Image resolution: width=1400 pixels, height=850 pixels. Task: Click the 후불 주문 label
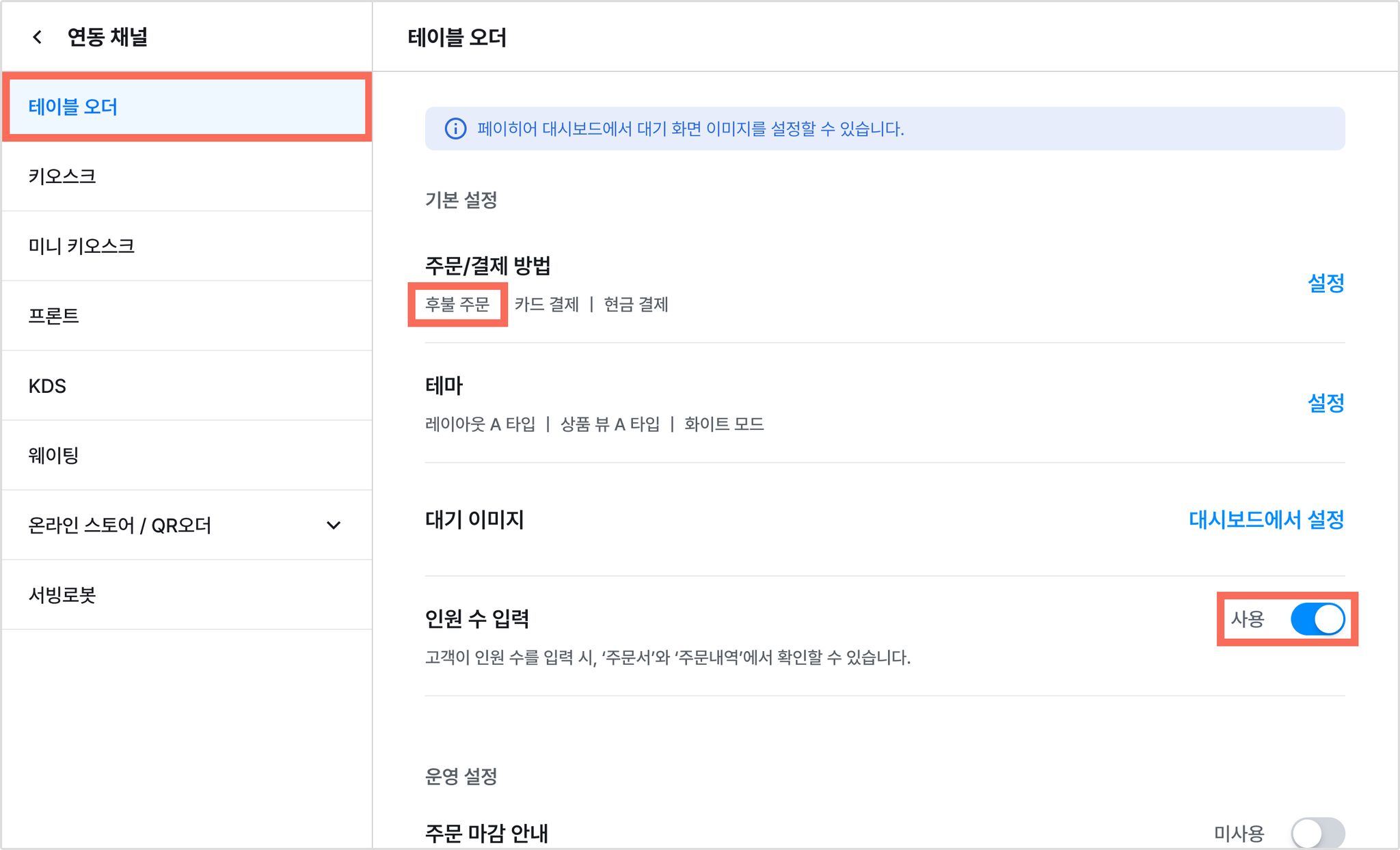457,304
